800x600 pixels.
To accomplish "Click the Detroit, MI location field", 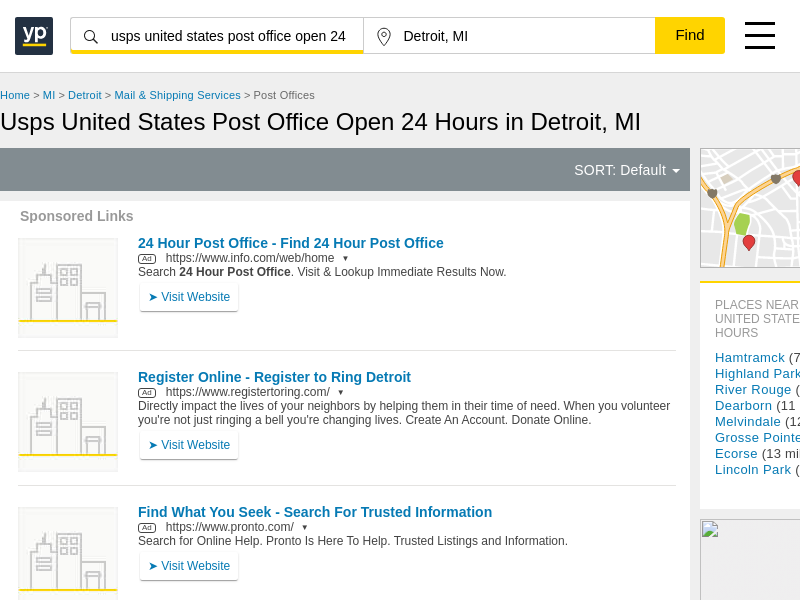I will pos(509,36).
